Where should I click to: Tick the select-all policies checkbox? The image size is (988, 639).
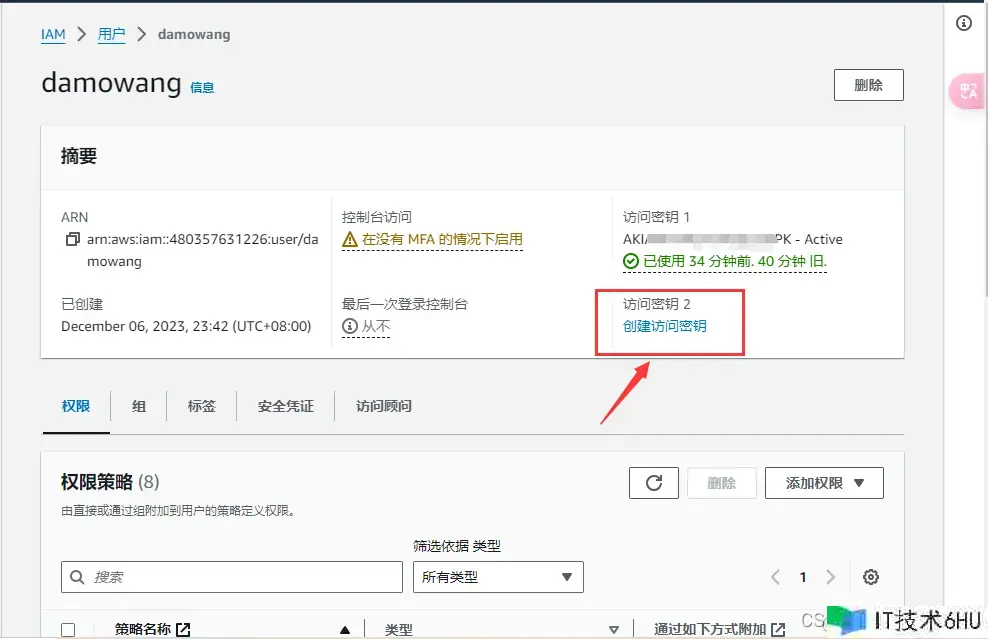(68, 630)
